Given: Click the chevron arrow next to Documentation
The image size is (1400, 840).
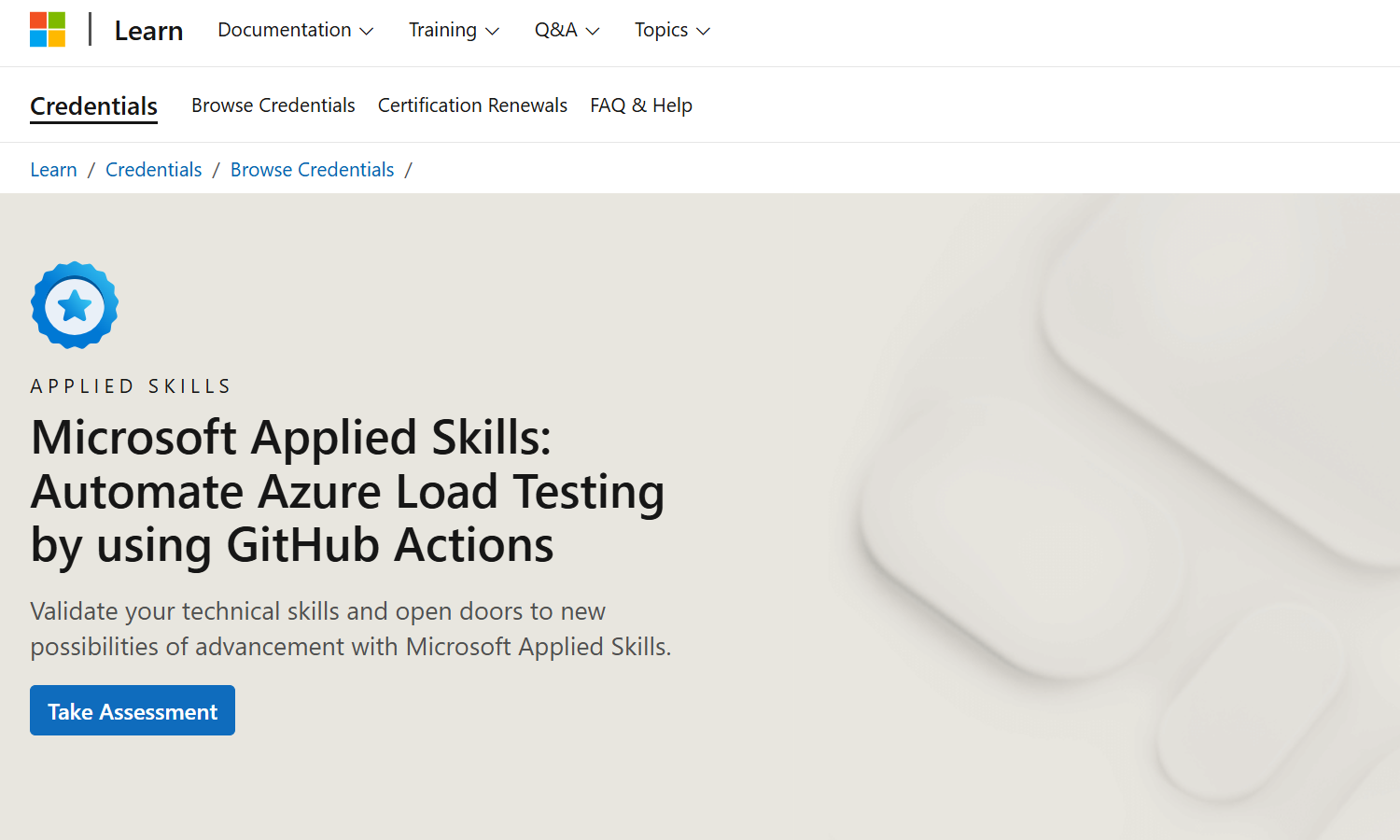Looking at the screenshot, I should coord(367,31).
